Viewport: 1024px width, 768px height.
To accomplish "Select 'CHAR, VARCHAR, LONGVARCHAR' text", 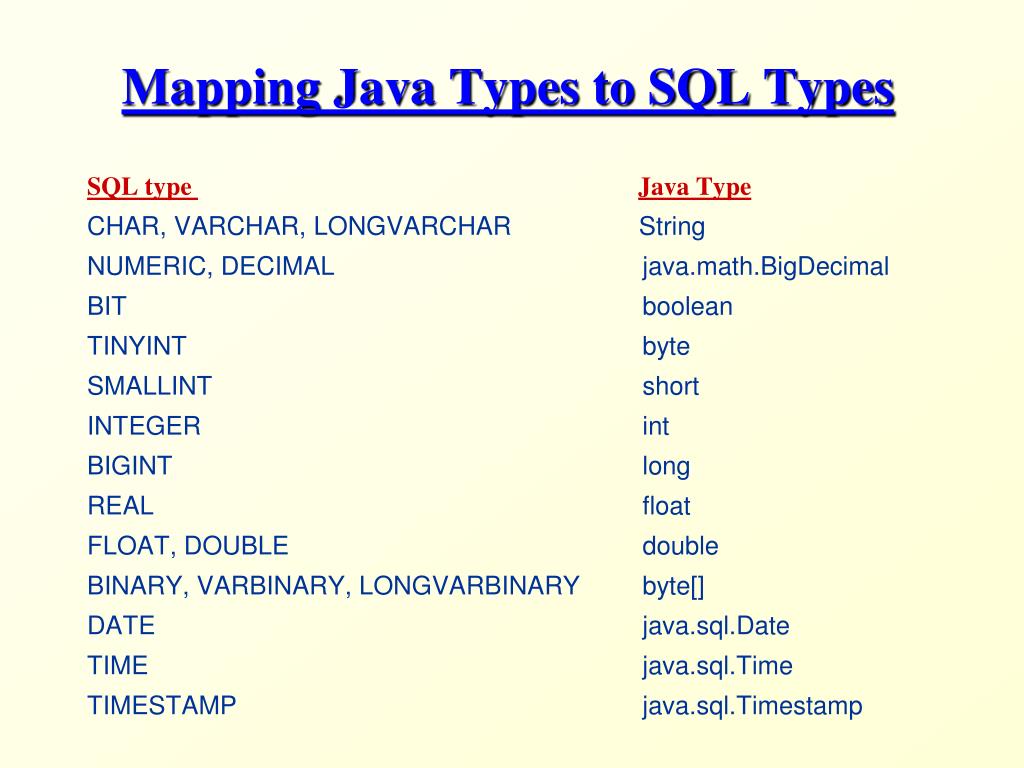I will [x=298, y=227].
